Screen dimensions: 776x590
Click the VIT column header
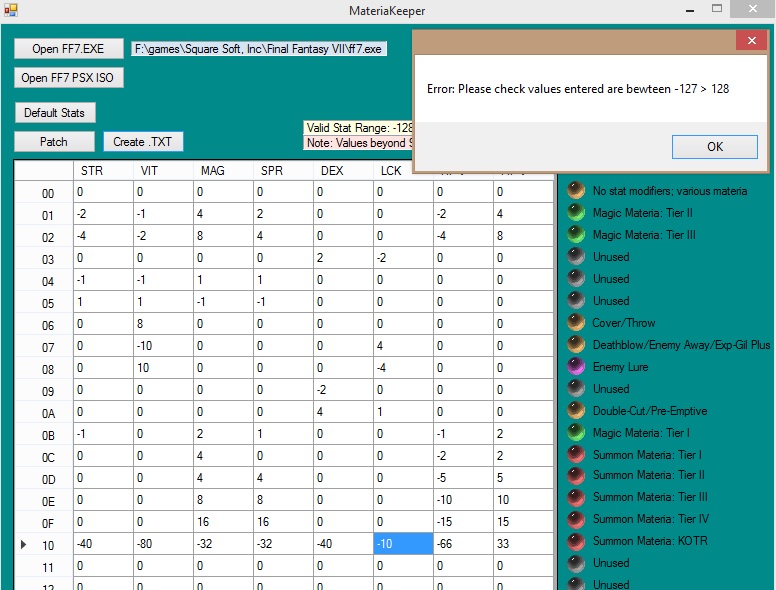pyautogui.click(x=163, y=170)
